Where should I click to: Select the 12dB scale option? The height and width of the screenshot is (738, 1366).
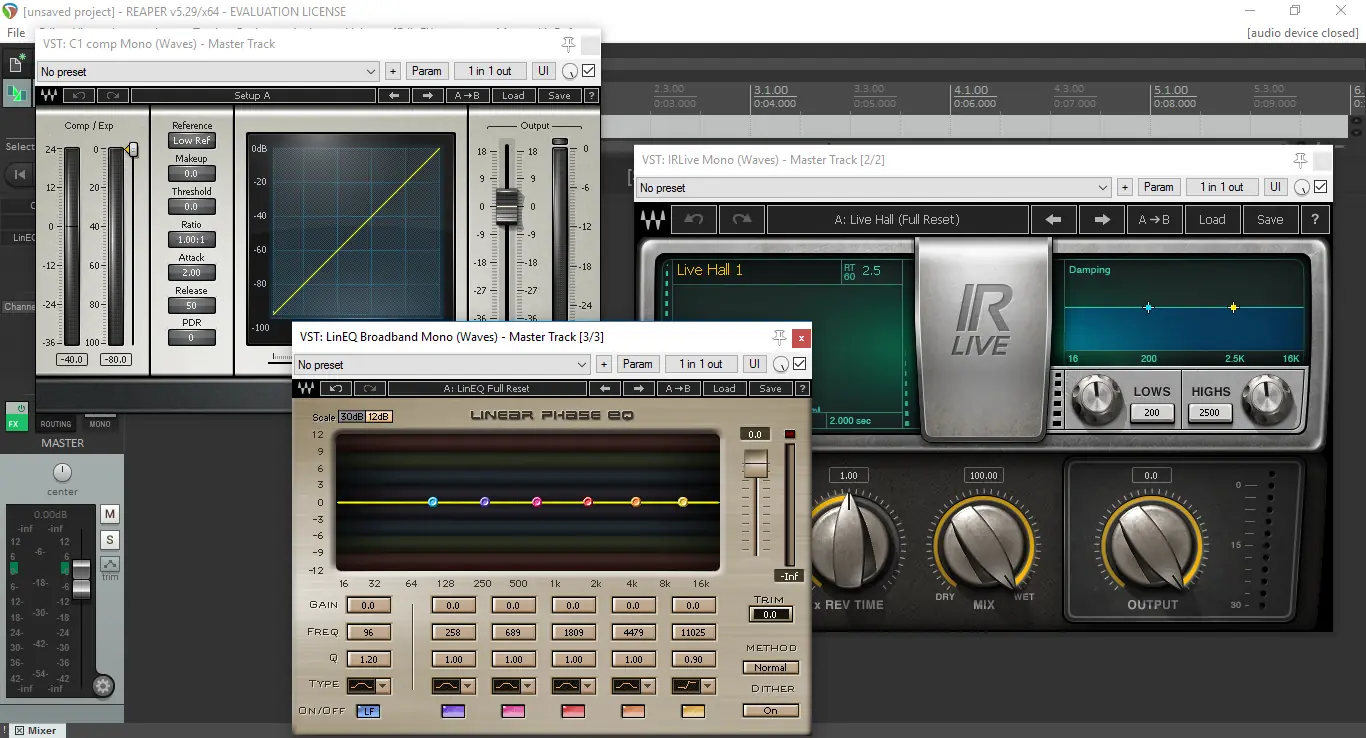click(378, 417)
